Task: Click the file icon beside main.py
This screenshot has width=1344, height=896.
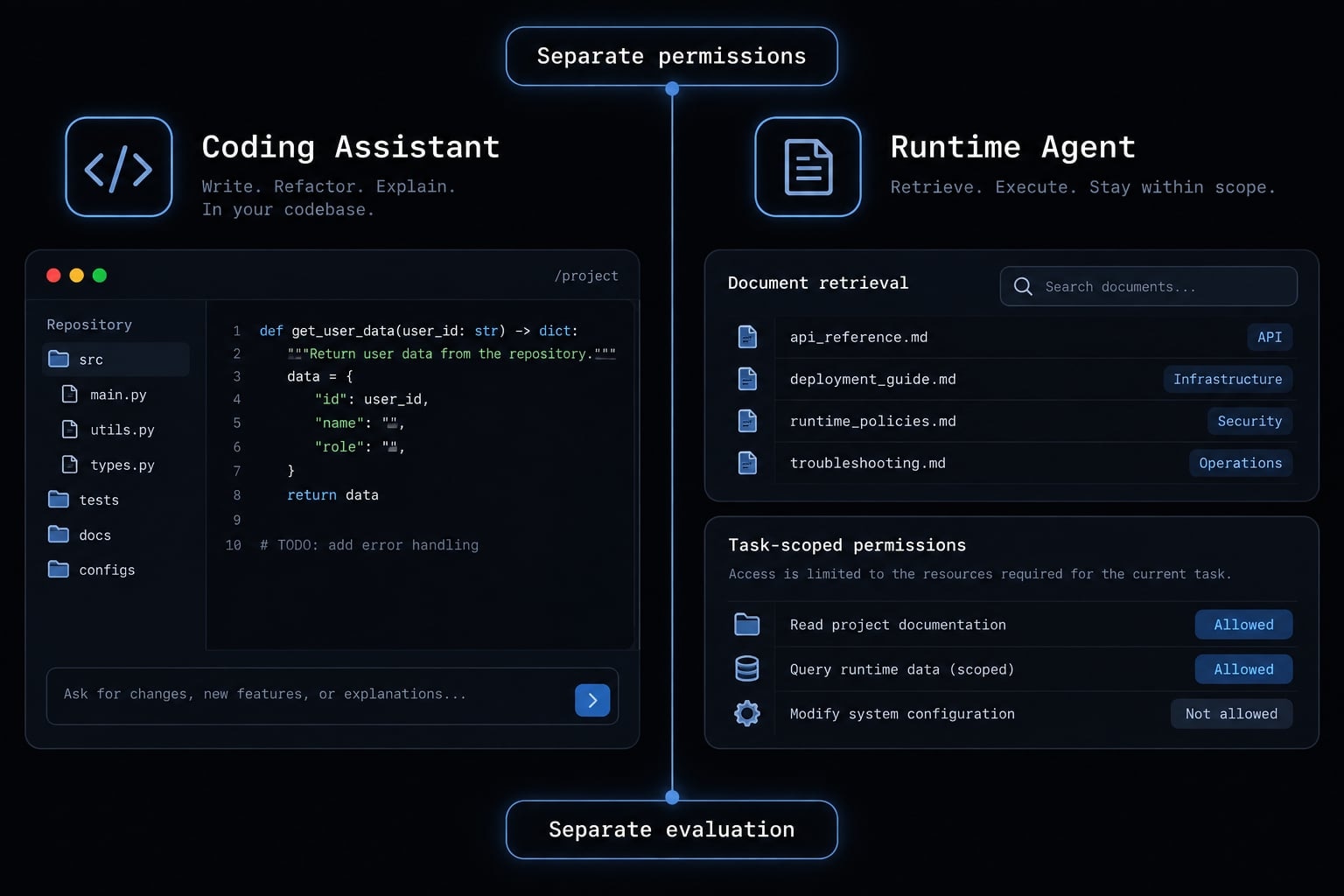Action: click(x=70, y=394)
